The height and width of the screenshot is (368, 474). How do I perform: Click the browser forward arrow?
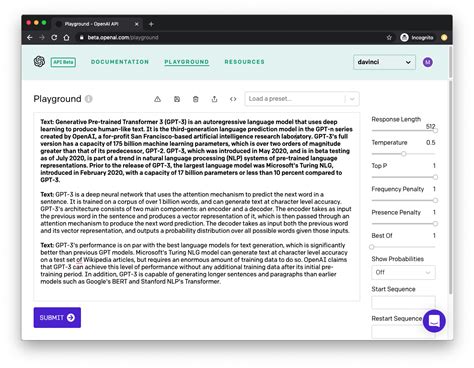[42, 37]
